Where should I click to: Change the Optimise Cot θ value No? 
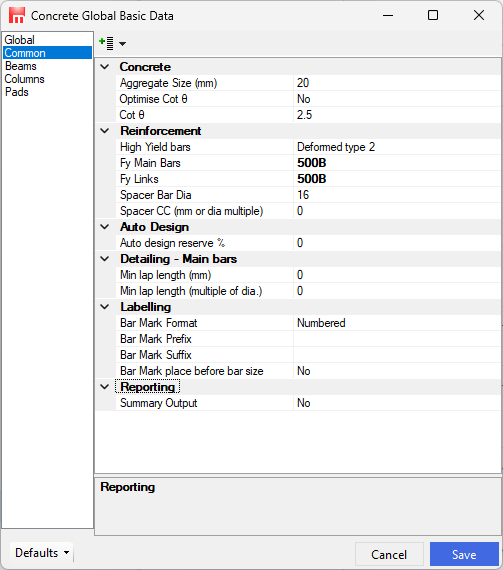pos(397,99)
